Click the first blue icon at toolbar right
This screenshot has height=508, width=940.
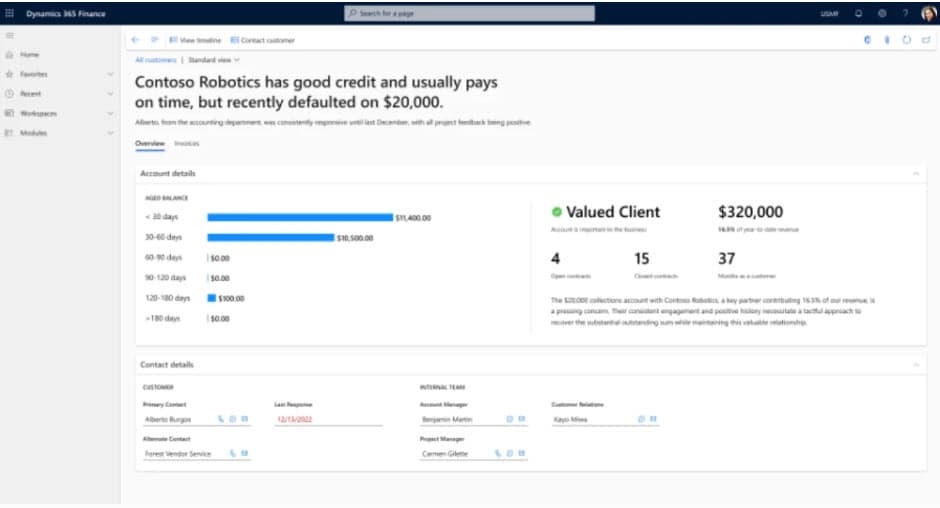click(x=867, y=40)
